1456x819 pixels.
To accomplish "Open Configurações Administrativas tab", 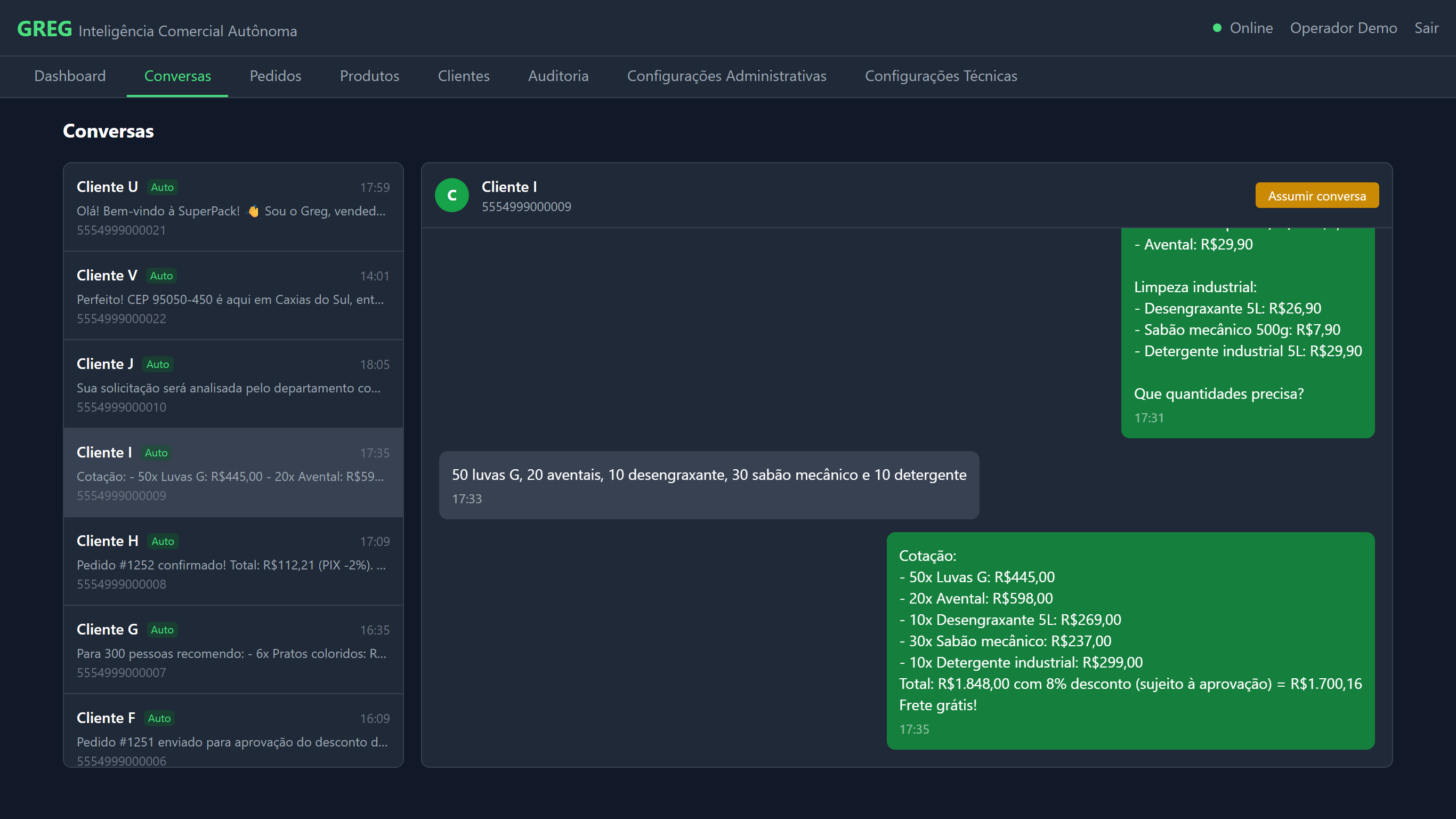I will click(726, 76).
